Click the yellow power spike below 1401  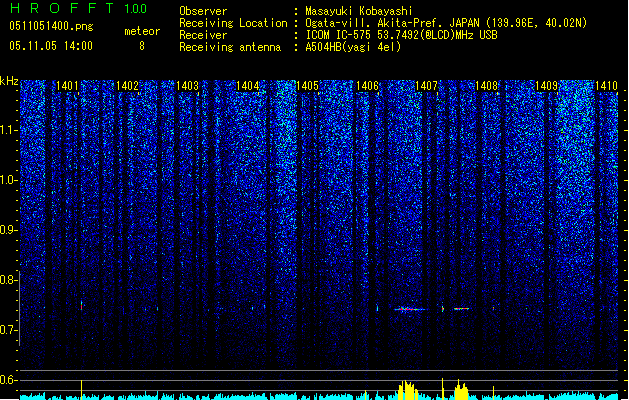[81, 390]
